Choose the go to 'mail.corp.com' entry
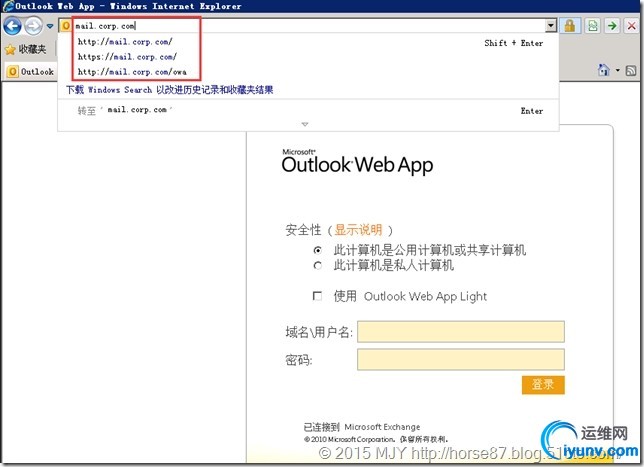Viewport: 644px width, 467px height. (308, 110)
